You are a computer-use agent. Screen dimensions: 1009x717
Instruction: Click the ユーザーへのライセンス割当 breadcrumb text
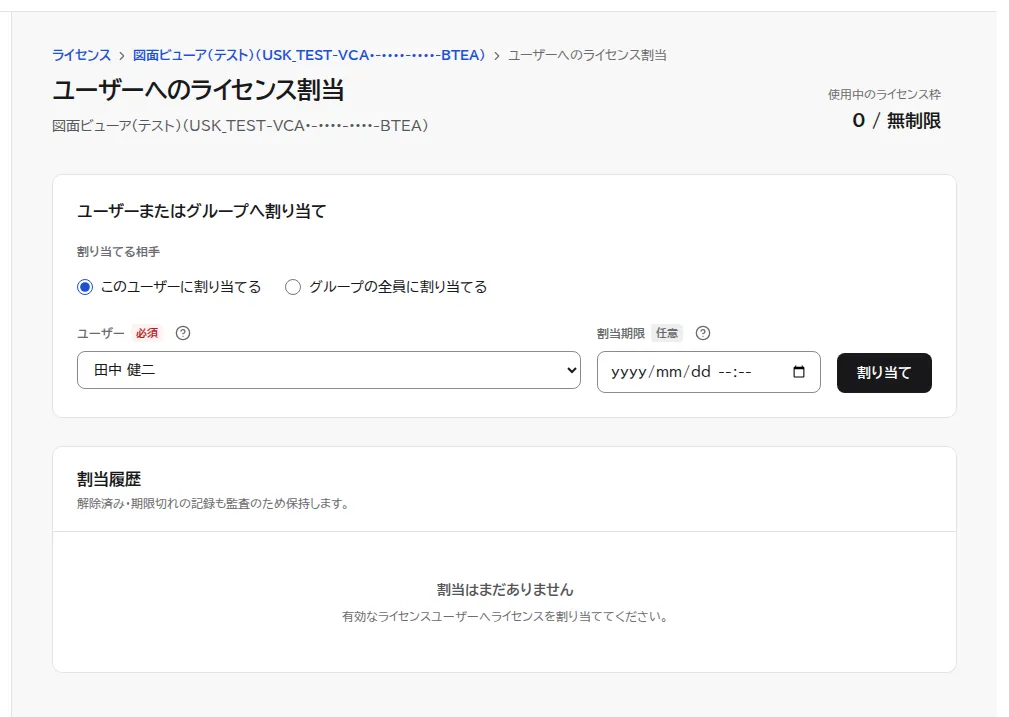coord(587,55)
